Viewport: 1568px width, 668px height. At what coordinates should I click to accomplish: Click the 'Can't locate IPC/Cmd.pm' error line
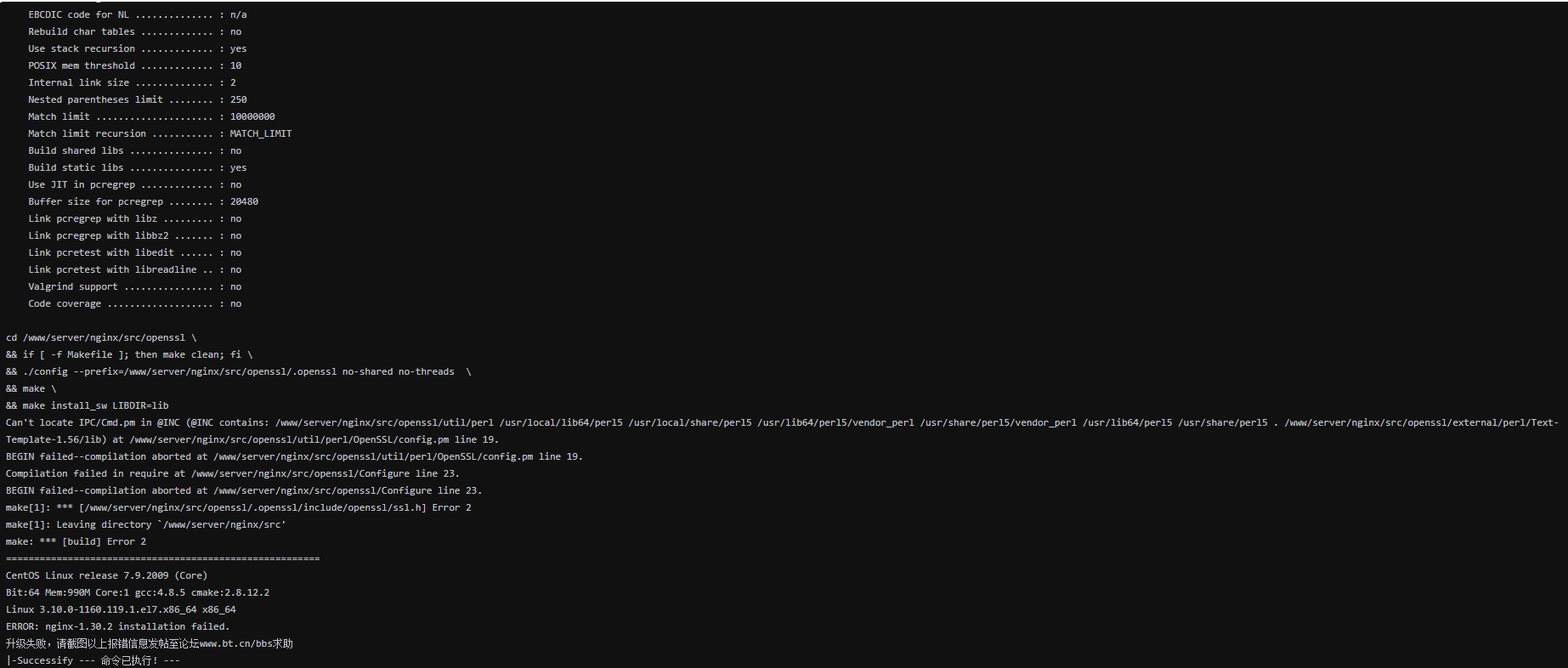pyautogui.click(x=782, y=422)
